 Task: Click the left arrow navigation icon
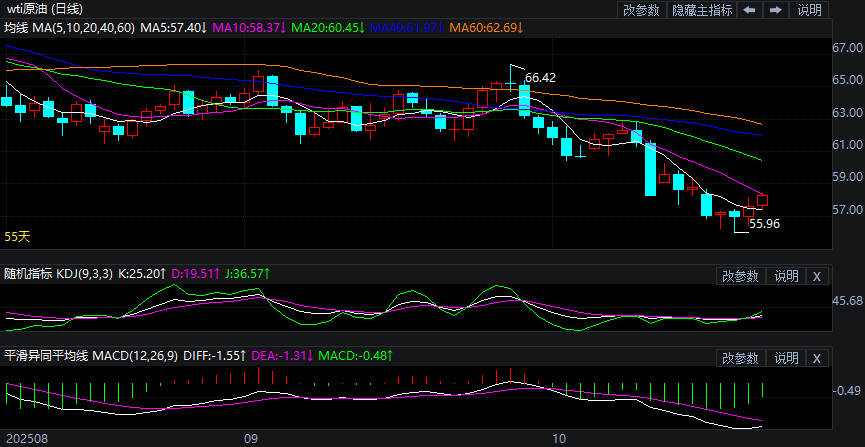[750, 11]
